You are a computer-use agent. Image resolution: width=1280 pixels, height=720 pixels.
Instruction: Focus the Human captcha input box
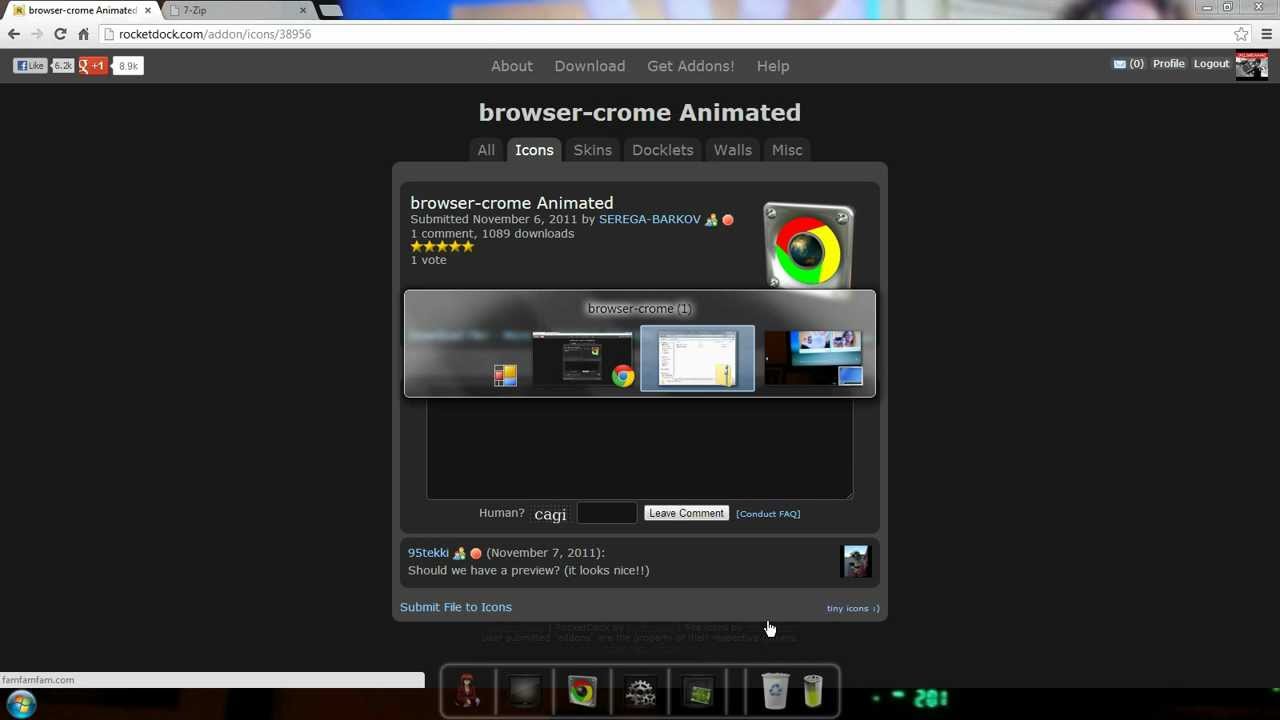(606, 513)
